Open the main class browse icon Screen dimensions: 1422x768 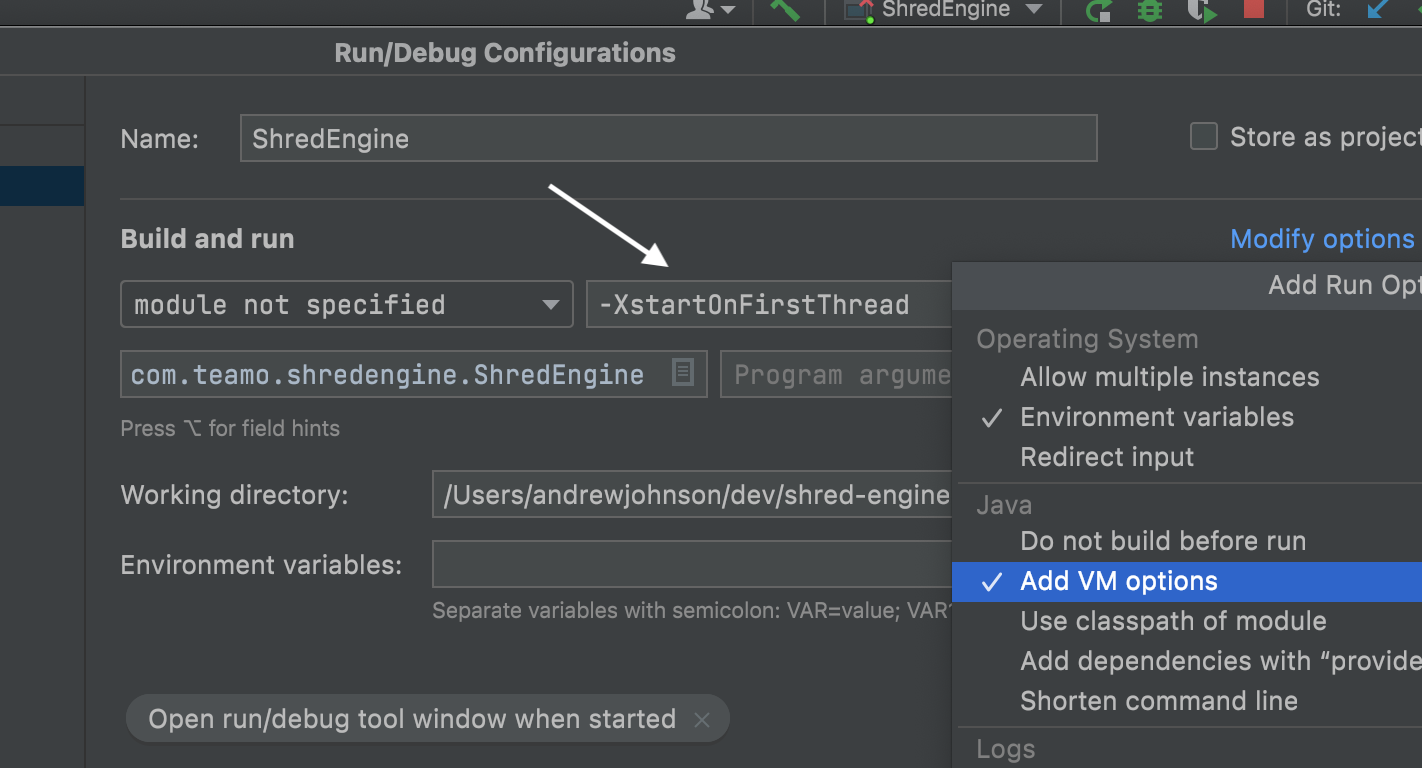point(683,373)
